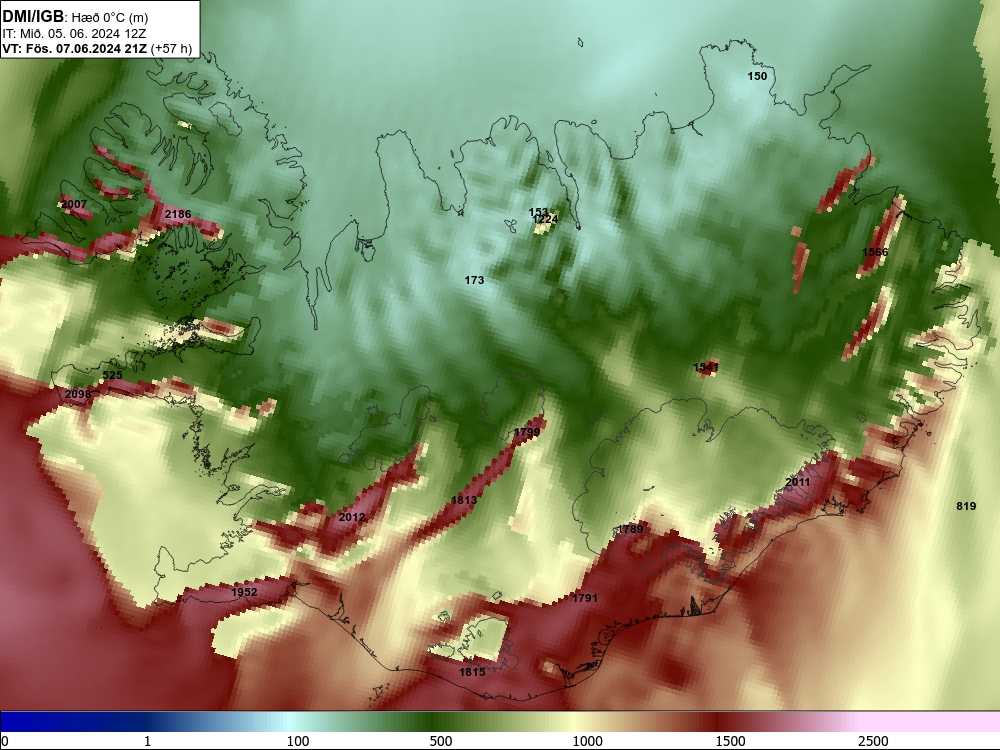This screenshot has width=1000, height=750.
Task: Click the DMI/IGB model title text
Action: pyautogui.click(x=34, y=16)
